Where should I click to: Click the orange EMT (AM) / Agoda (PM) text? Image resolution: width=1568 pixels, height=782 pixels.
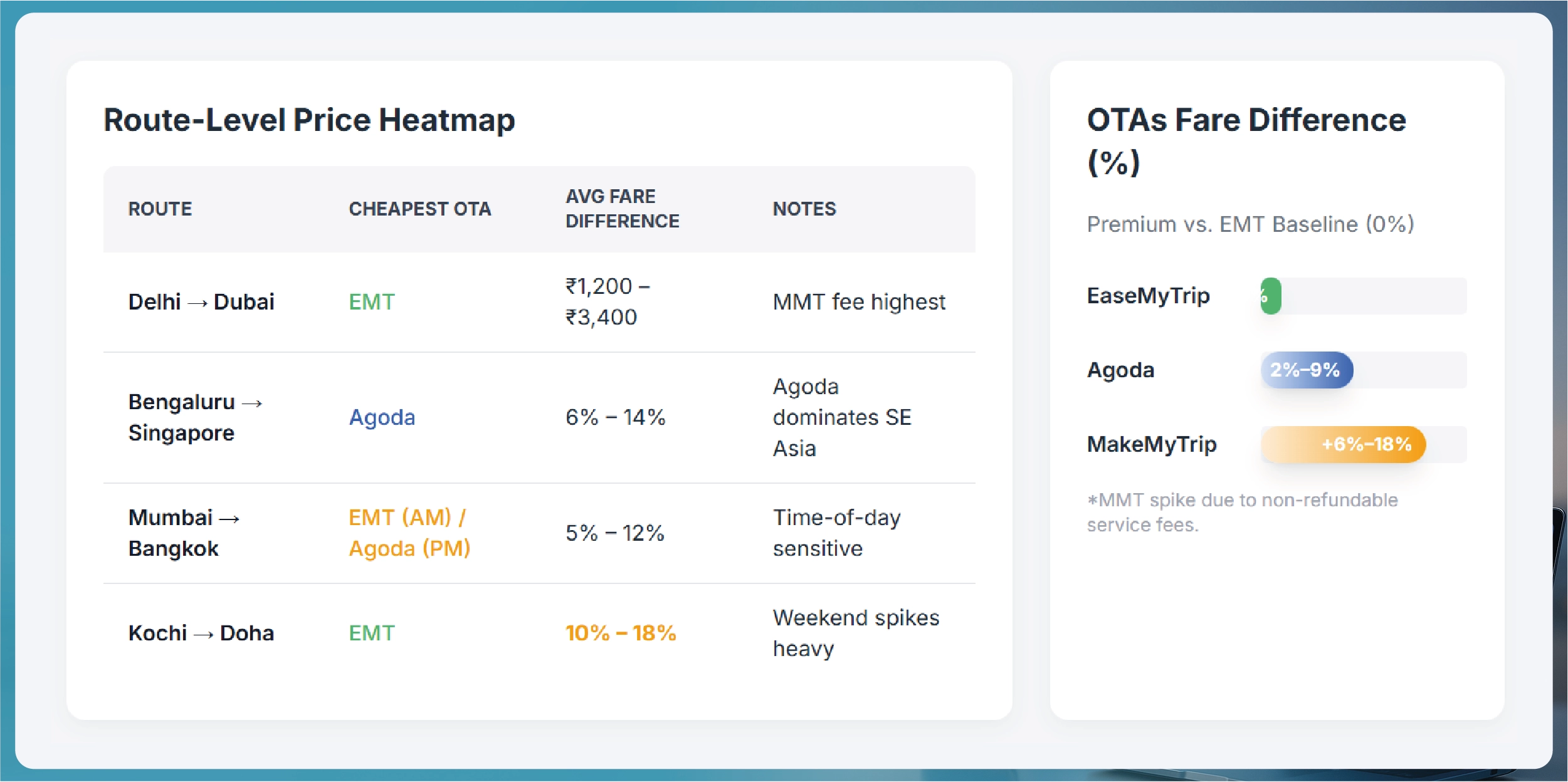coord(409,533)
